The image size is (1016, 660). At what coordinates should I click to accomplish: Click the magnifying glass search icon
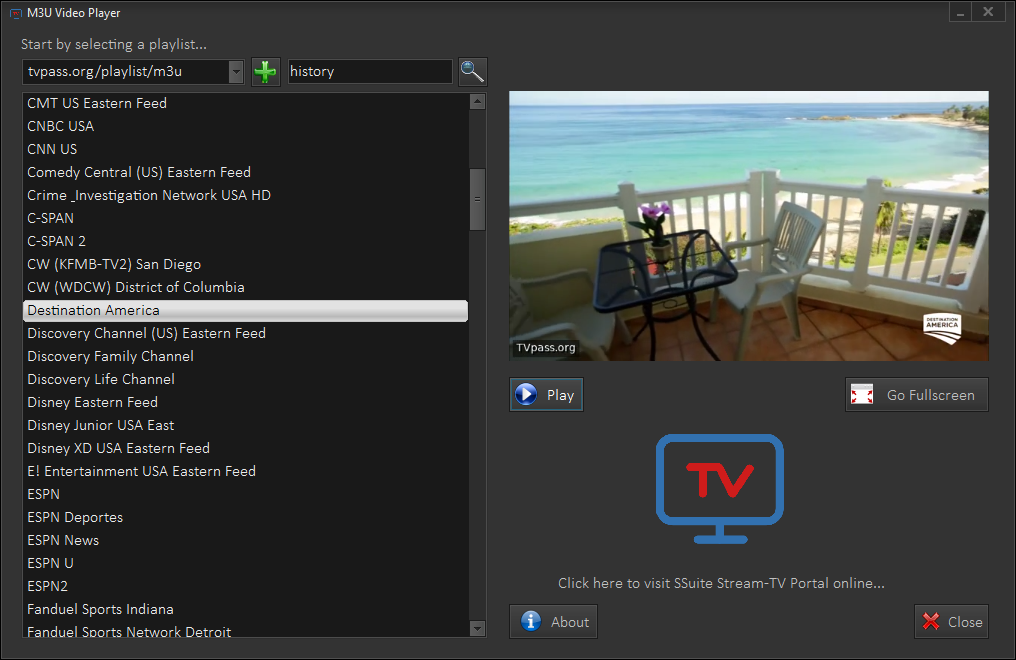[x=472, y=72]
